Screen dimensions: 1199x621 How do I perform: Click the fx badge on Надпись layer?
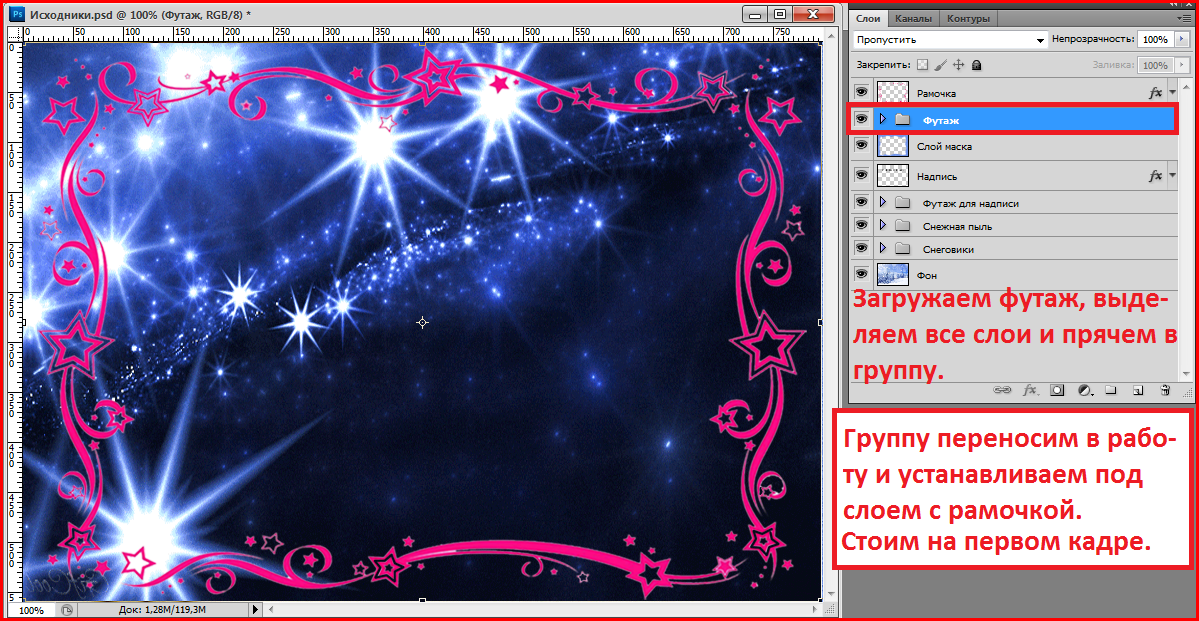(x=1155, y=176)
